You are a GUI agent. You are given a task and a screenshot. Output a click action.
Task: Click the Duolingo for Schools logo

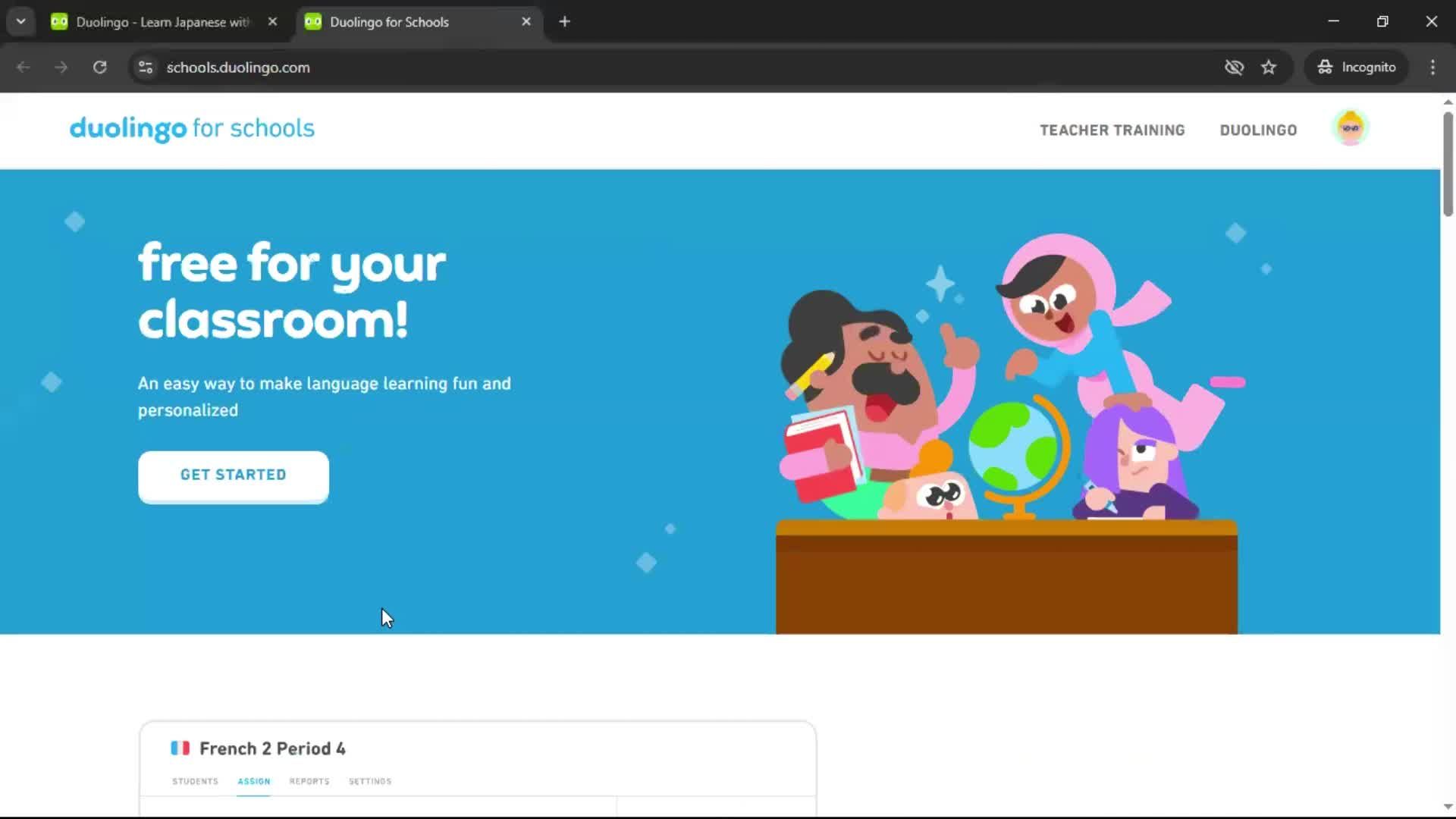point(192,129)
